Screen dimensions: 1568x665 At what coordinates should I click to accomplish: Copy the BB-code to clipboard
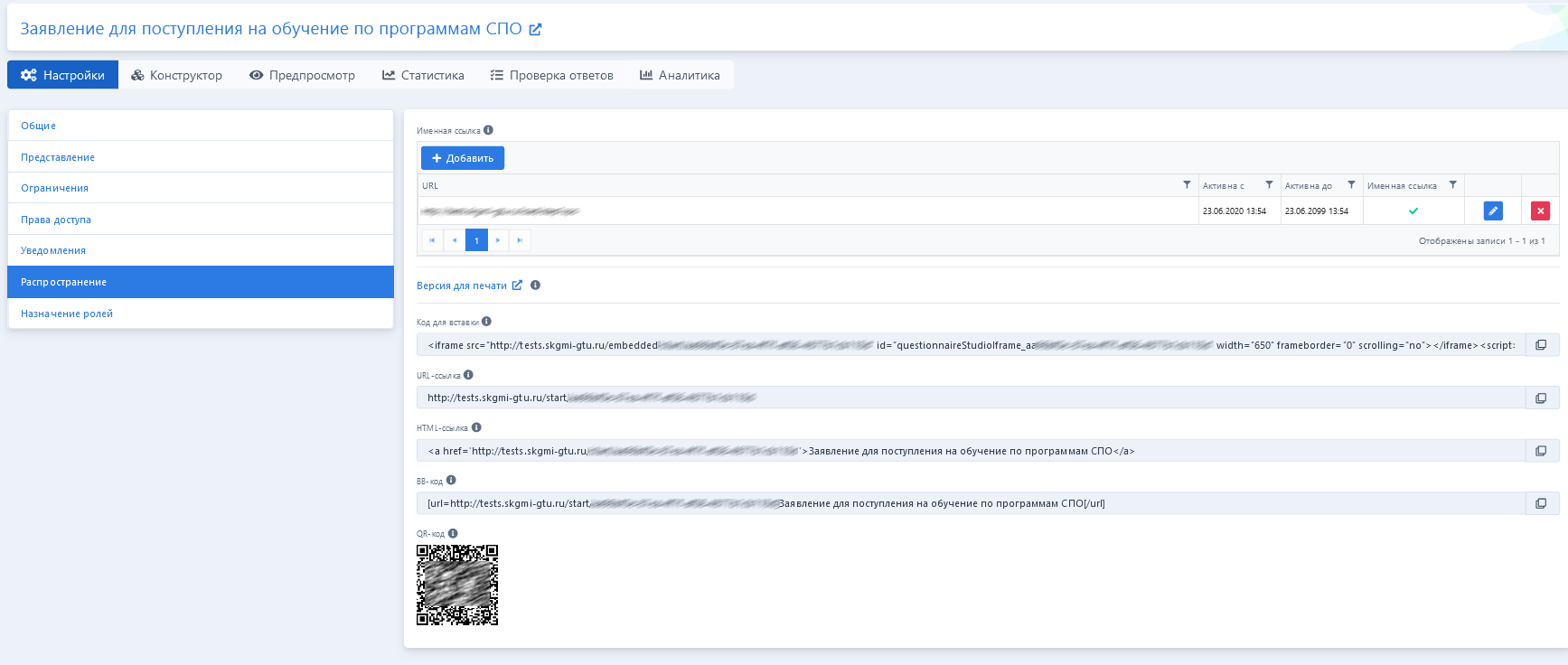tap(1541, 503)
